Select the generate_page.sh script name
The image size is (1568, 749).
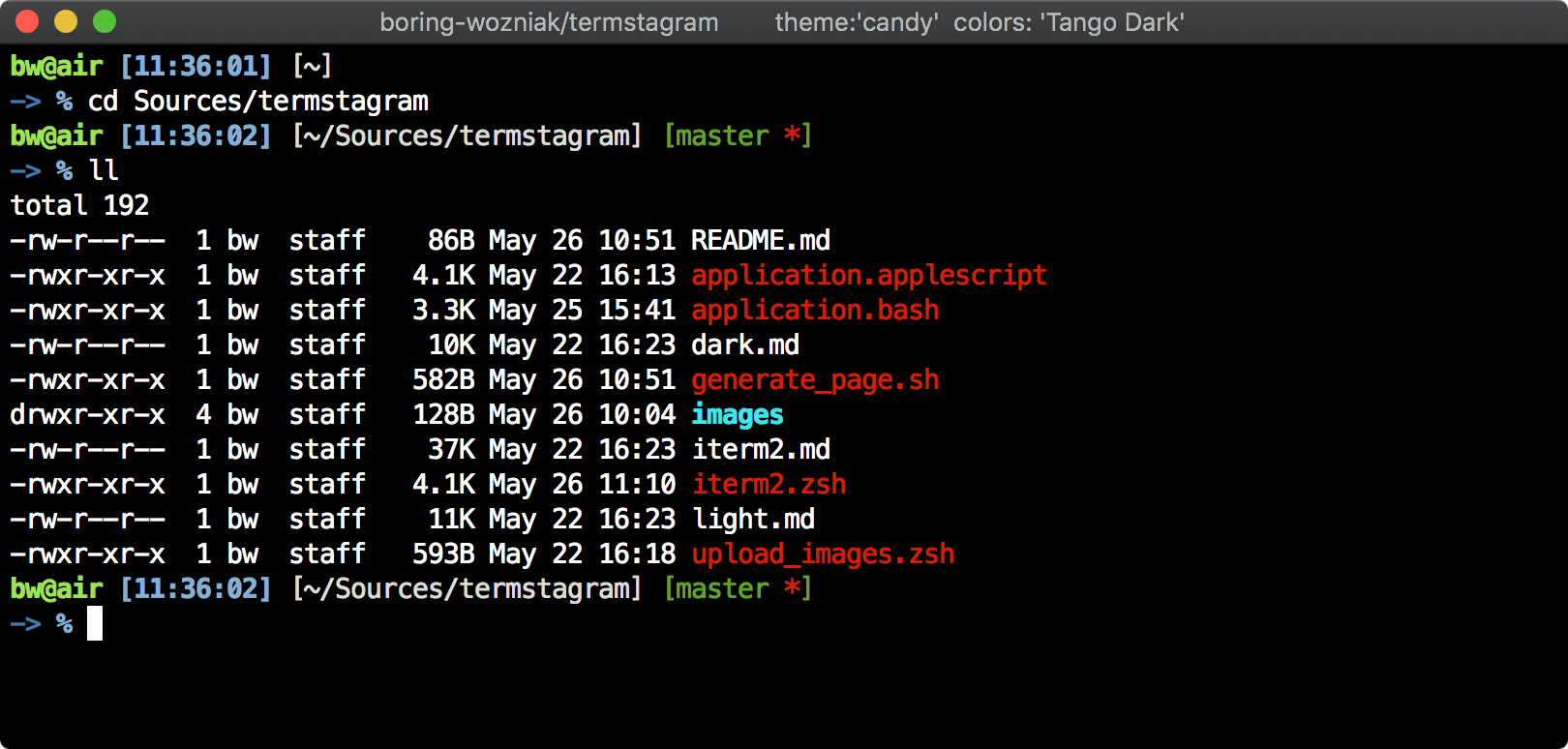[x=814, y=379]
